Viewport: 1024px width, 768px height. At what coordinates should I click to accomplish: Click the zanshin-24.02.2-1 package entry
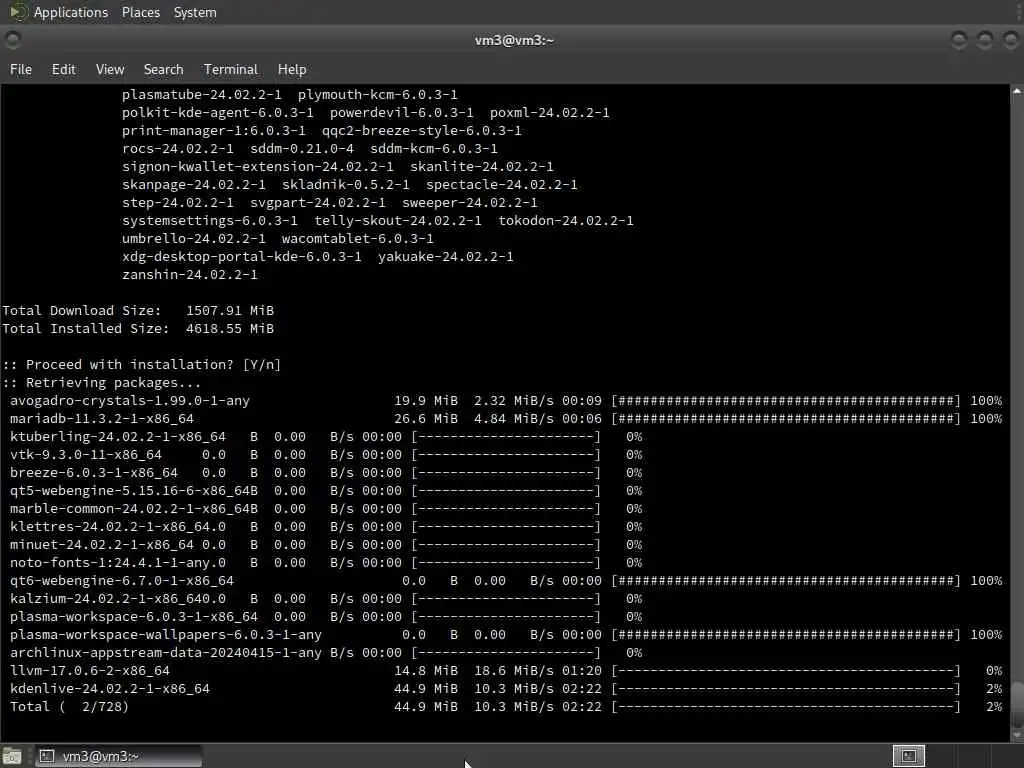pyautogui.click(x=189, y=274)
